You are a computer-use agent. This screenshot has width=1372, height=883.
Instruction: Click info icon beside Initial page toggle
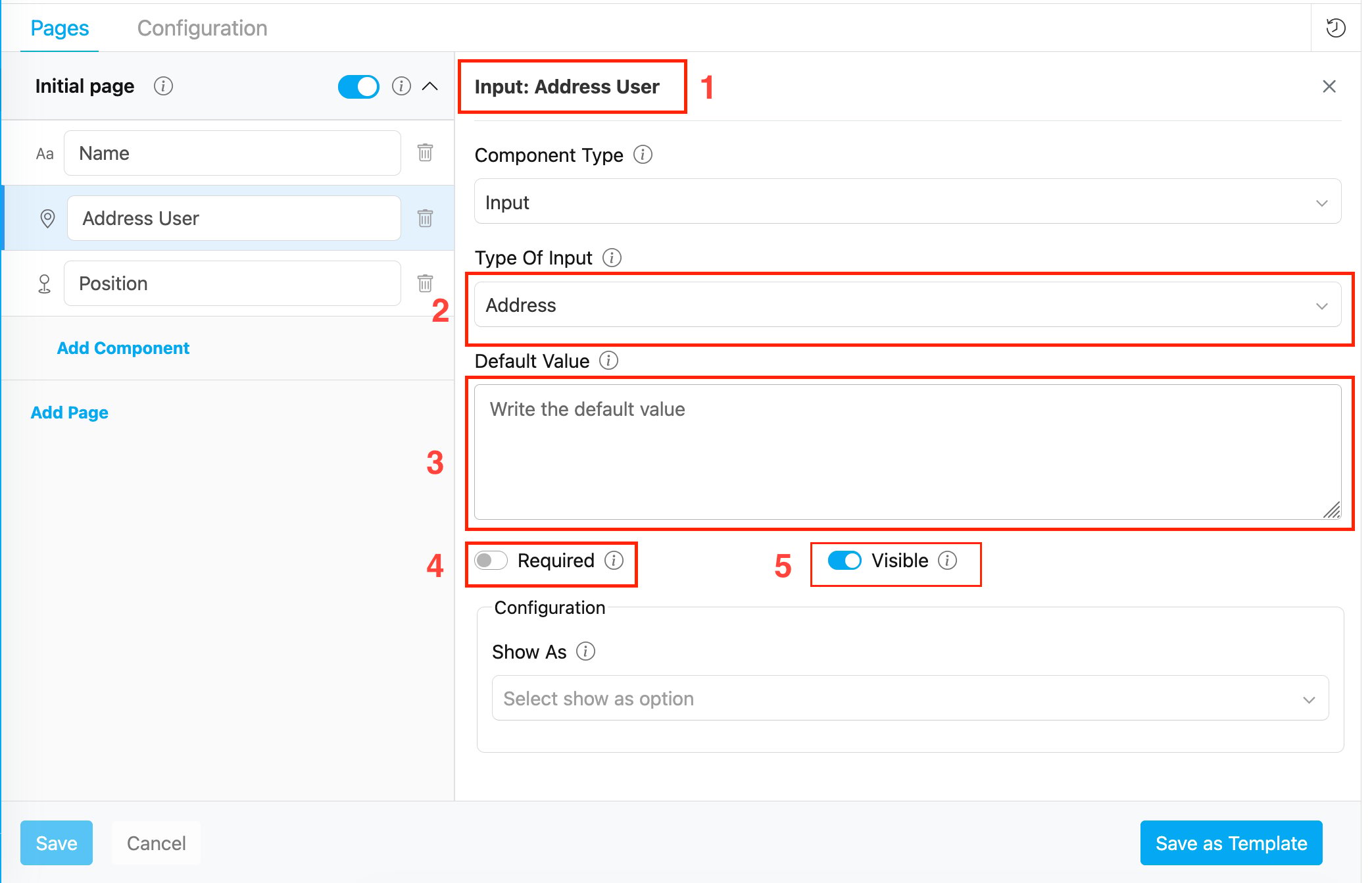coord(401,86)
